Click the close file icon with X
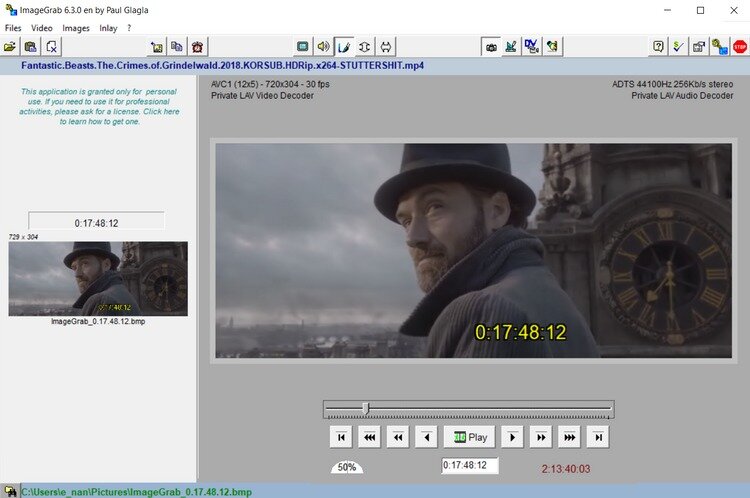This screenshot has width=750, height=498. tap(52, 47)
